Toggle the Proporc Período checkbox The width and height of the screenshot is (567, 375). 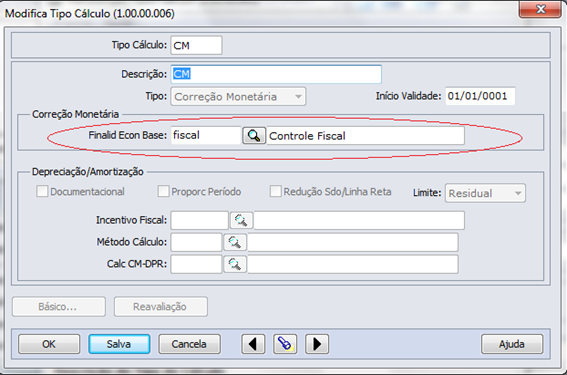[x=163, y=191]
